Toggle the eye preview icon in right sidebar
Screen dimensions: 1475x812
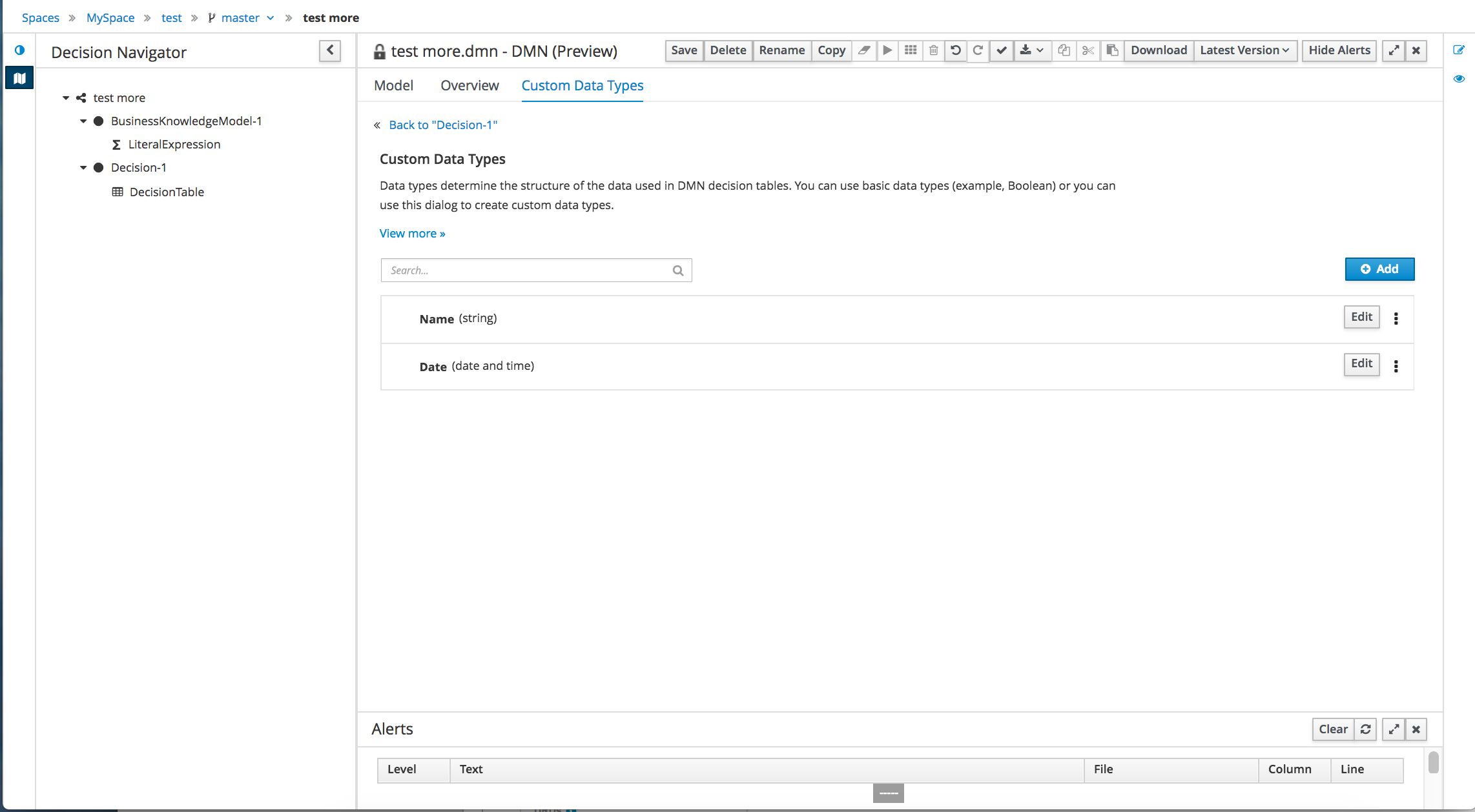pos(1459,79)
